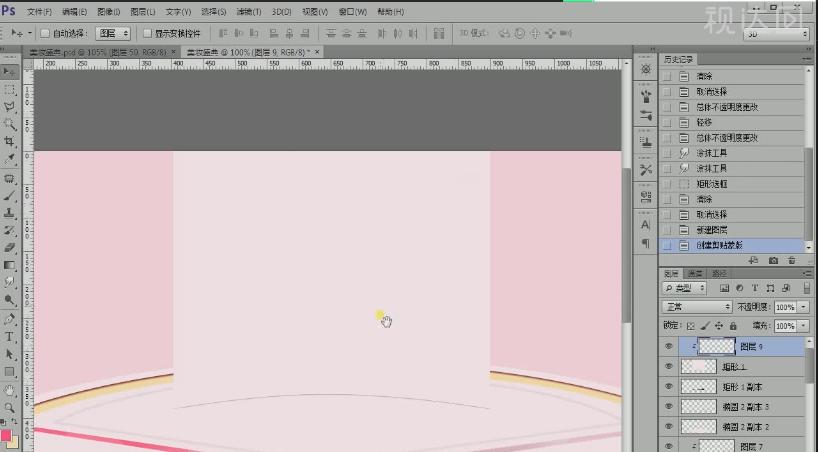Open the layer blend mode dropdown
The width and height of the screenshot is (818, 452).
(x=697, y=307)
